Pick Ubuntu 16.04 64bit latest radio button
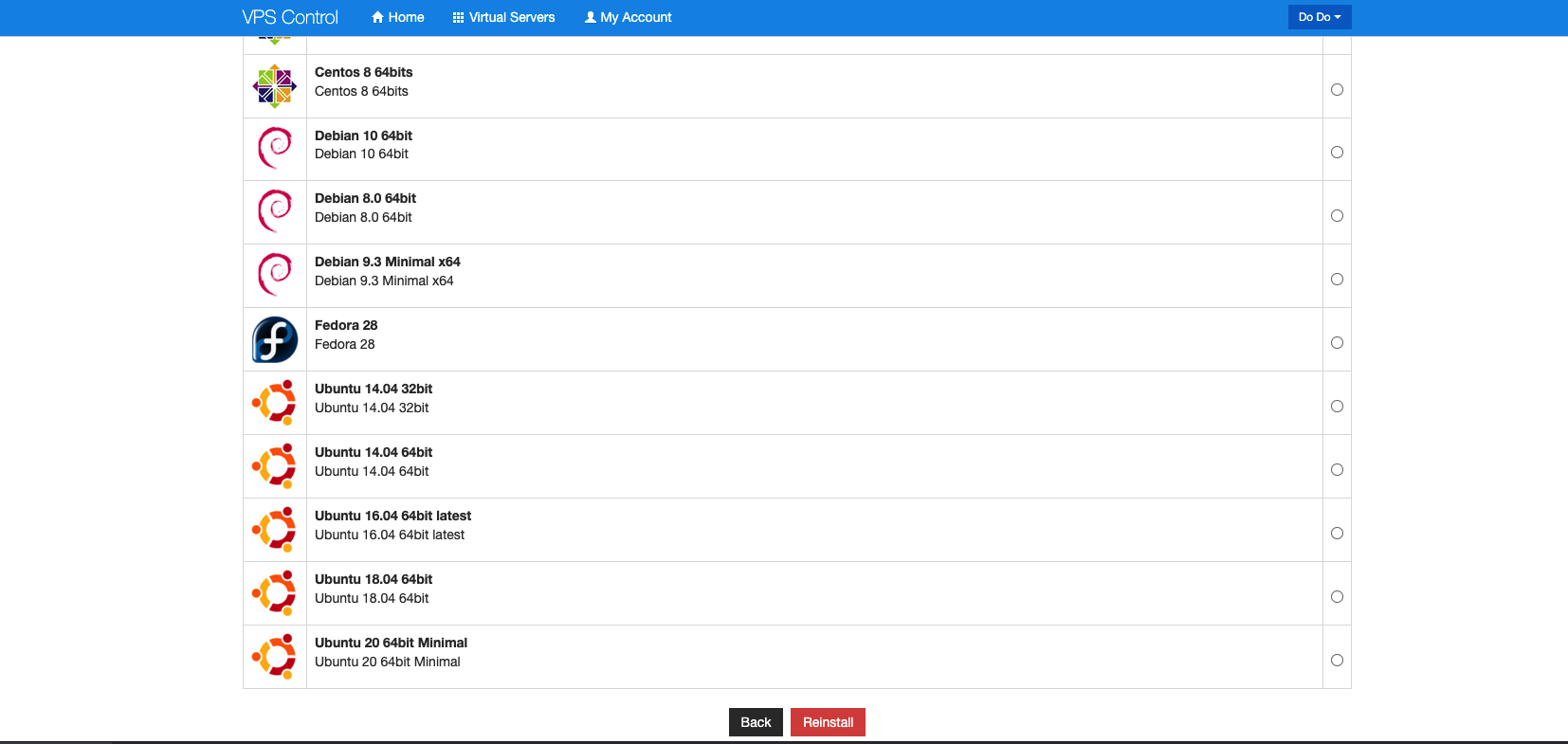Image resolution: width=1568 pixels, height=744 pixels. click(1337, 533)
